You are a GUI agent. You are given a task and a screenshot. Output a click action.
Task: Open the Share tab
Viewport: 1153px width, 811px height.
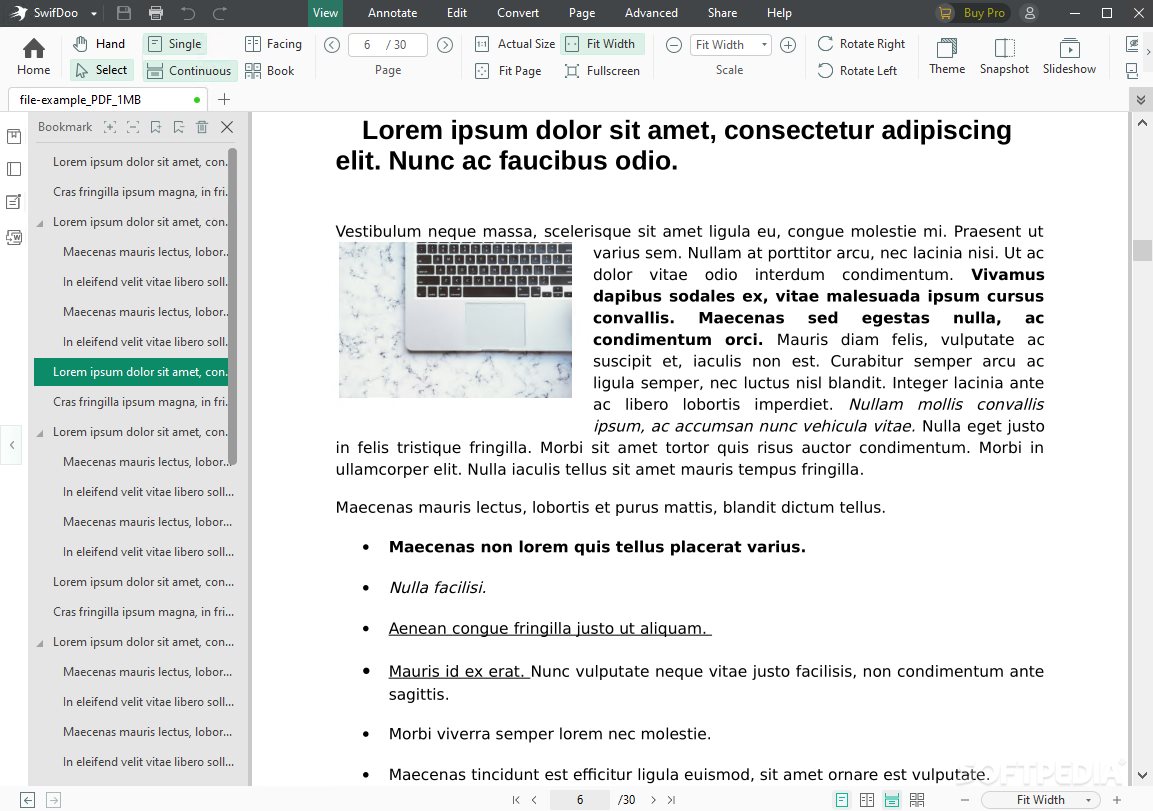[x=722, y=12]
